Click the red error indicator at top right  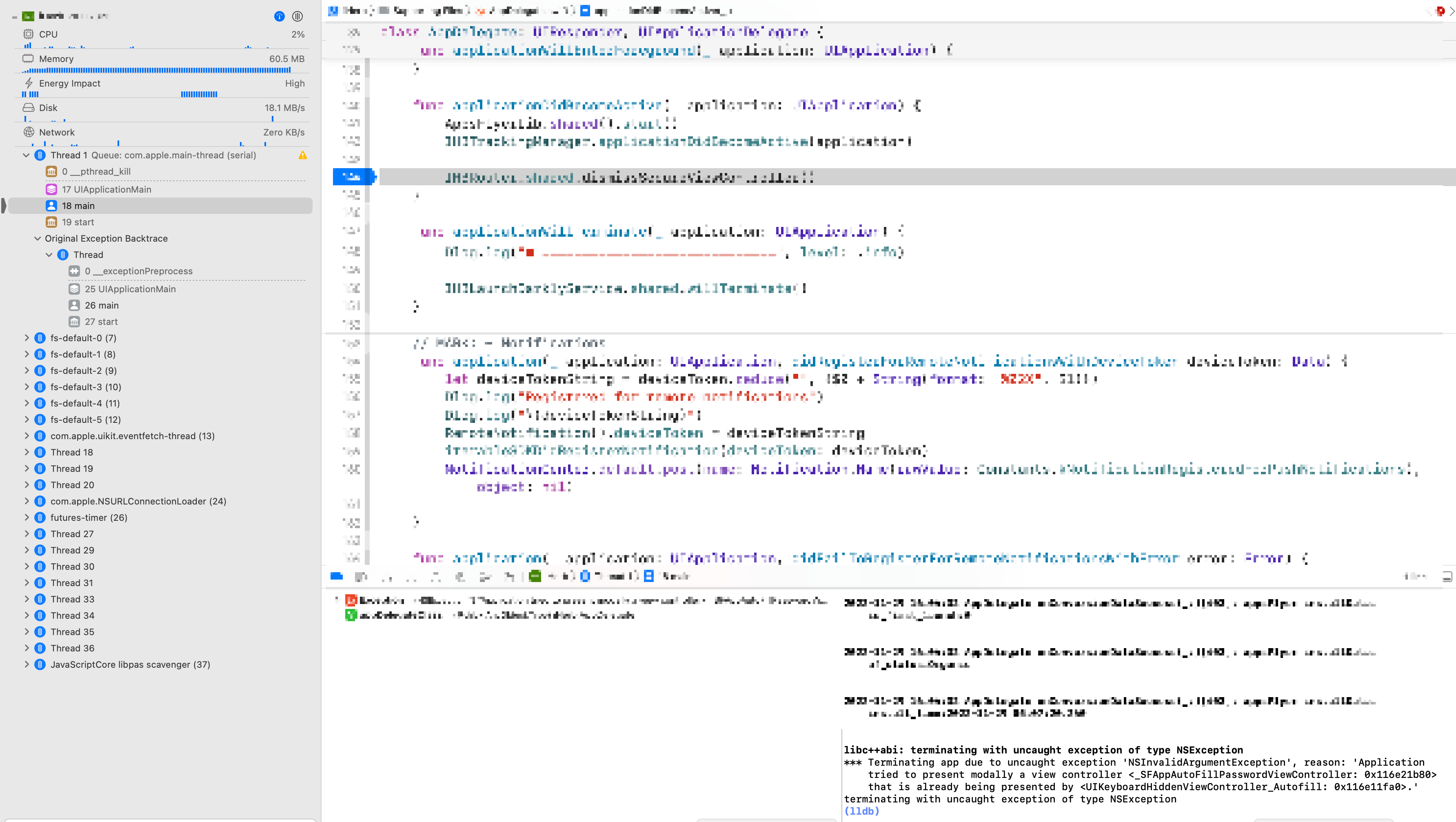pyautogui.click(x=1440, y=11)
